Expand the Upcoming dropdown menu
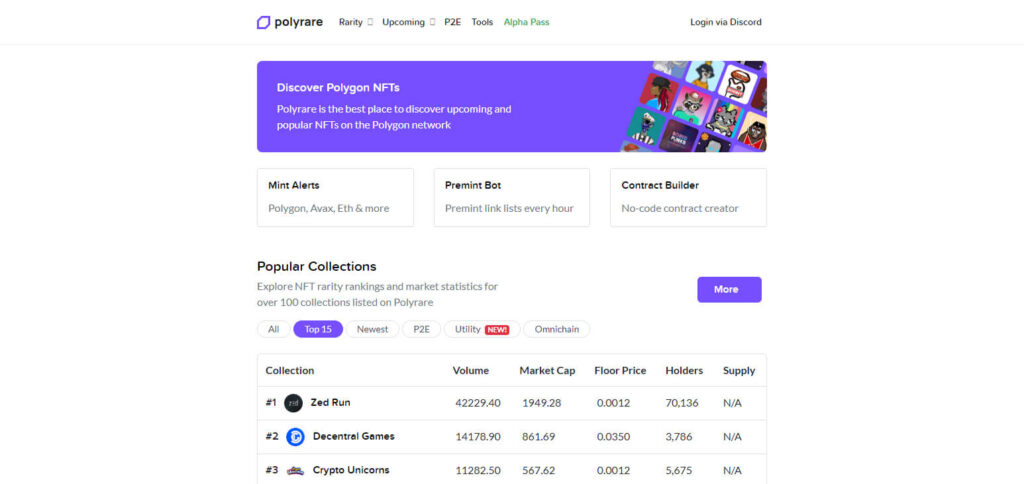The height and width of the screenshot is (484, 1024). [x=408, y=22]
